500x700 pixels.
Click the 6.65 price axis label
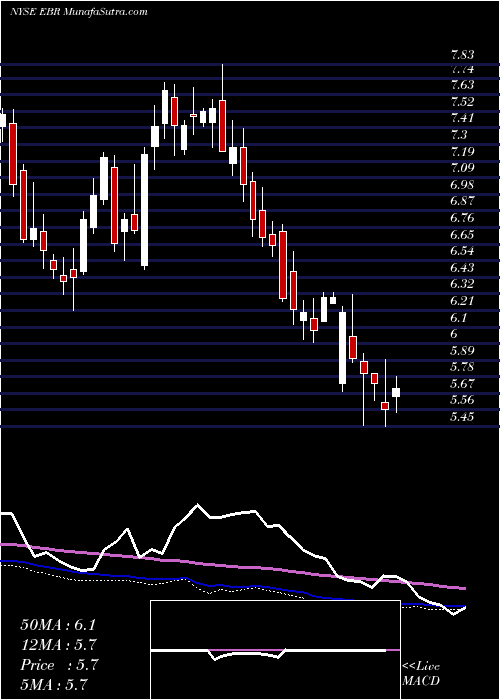462,235
